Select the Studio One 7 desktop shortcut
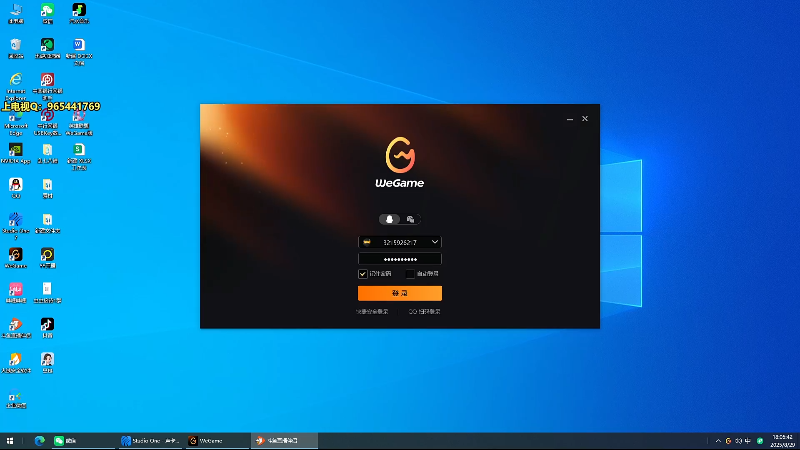Image resolution: width=800 pixels, height=450 pixels. (x=16, y=226)
